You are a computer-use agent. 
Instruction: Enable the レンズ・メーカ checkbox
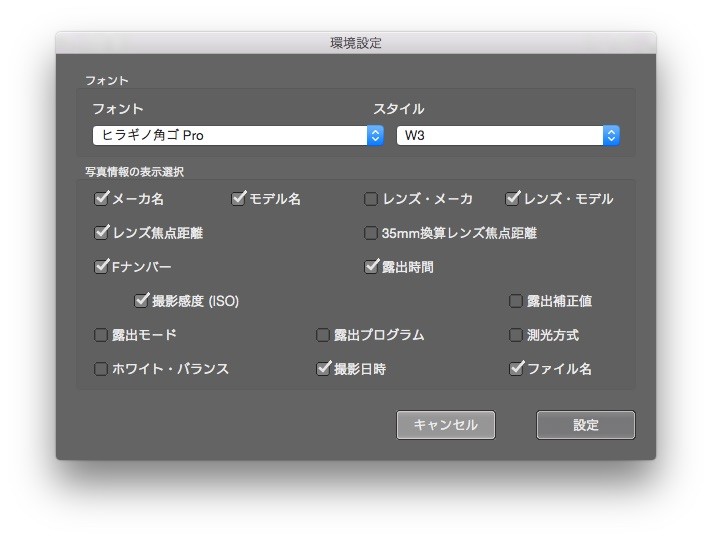pos(371,199)
